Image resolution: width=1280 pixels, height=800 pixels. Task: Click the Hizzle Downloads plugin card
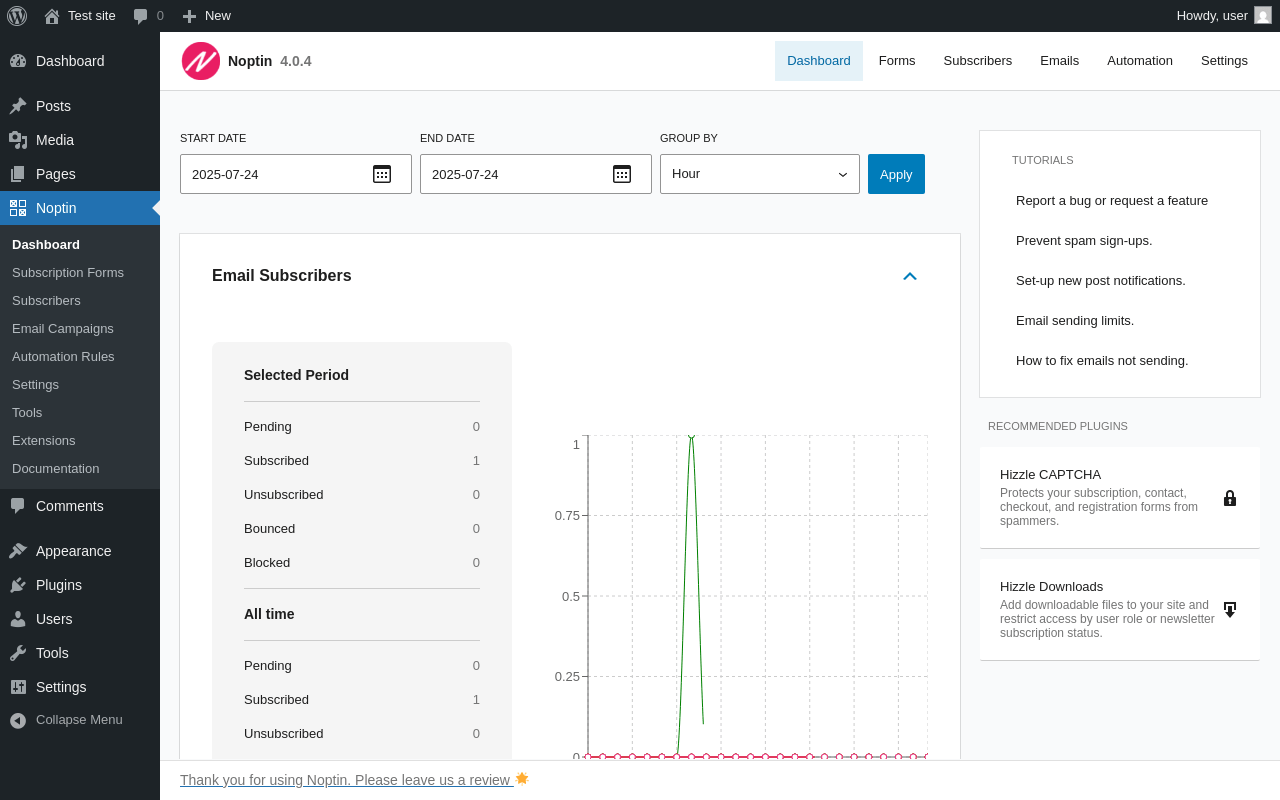click(x=1120, y=610)
